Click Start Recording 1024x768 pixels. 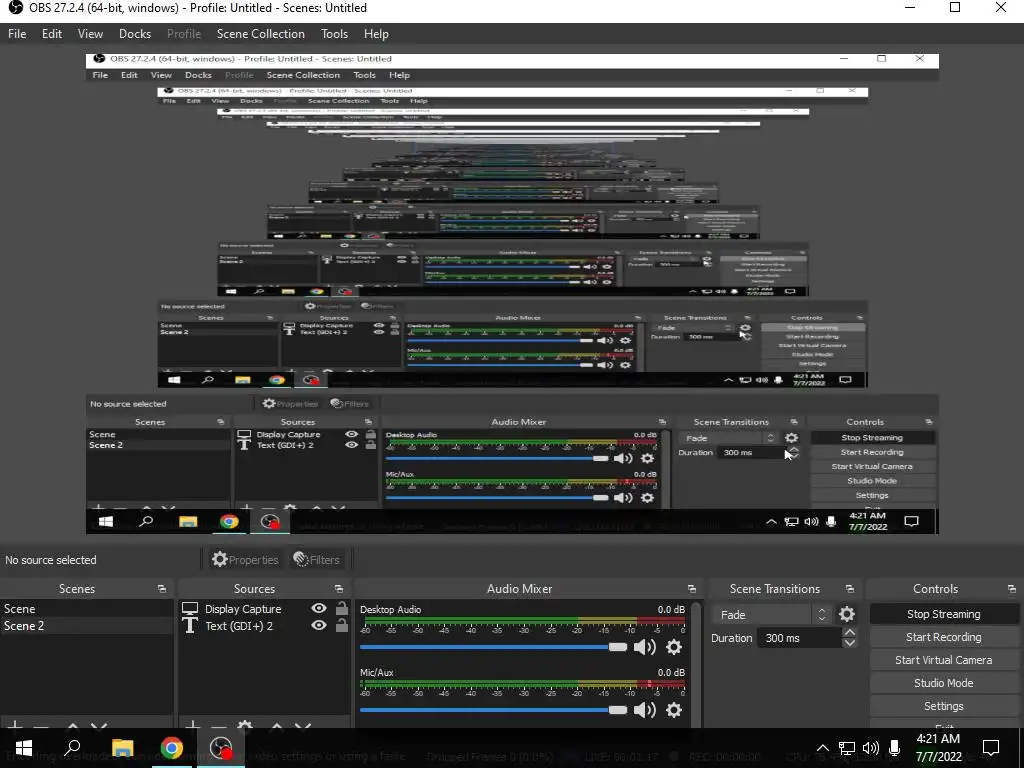(944, 637)
